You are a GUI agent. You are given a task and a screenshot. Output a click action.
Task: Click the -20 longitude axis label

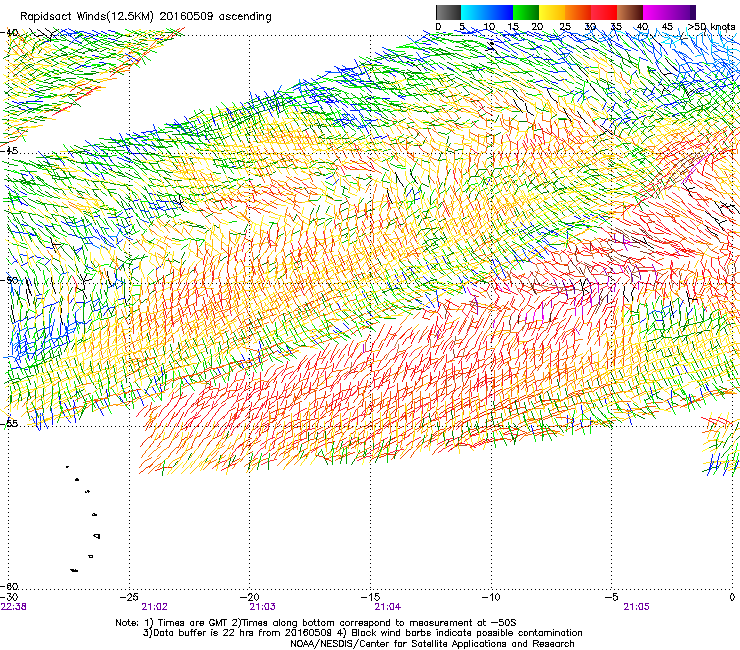pos(250,598)
